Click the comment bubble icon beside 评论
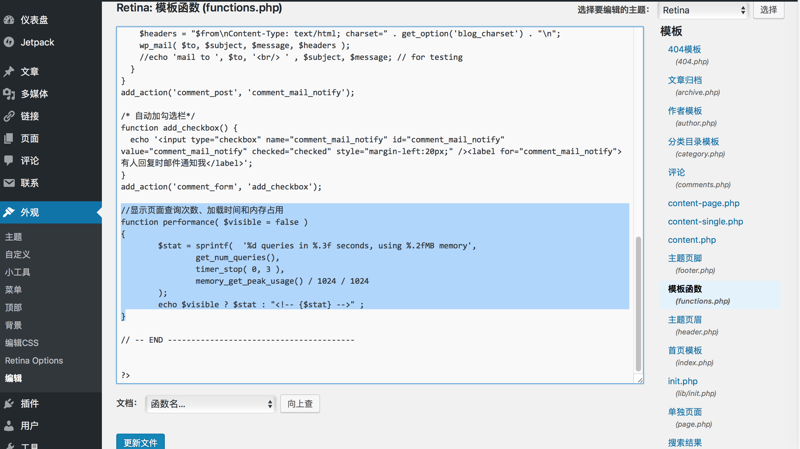 tap(9, 161)
